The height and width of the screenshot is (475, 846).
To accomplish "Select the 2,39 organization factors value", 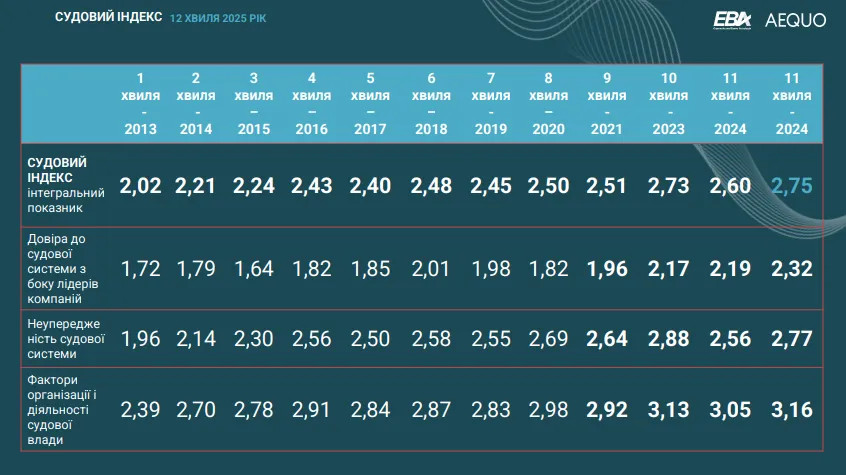I will 141,409.
